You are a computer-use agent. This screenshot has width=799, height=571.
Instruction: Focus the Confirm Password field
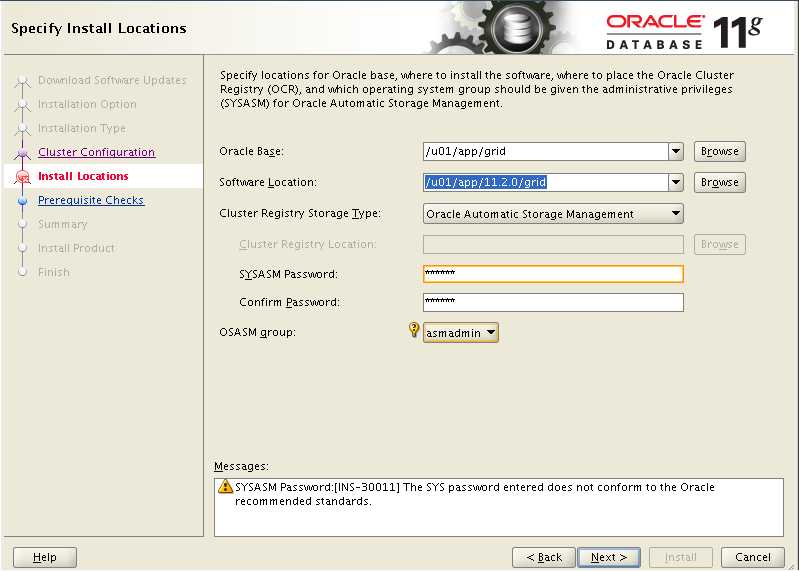click(553, 302)
